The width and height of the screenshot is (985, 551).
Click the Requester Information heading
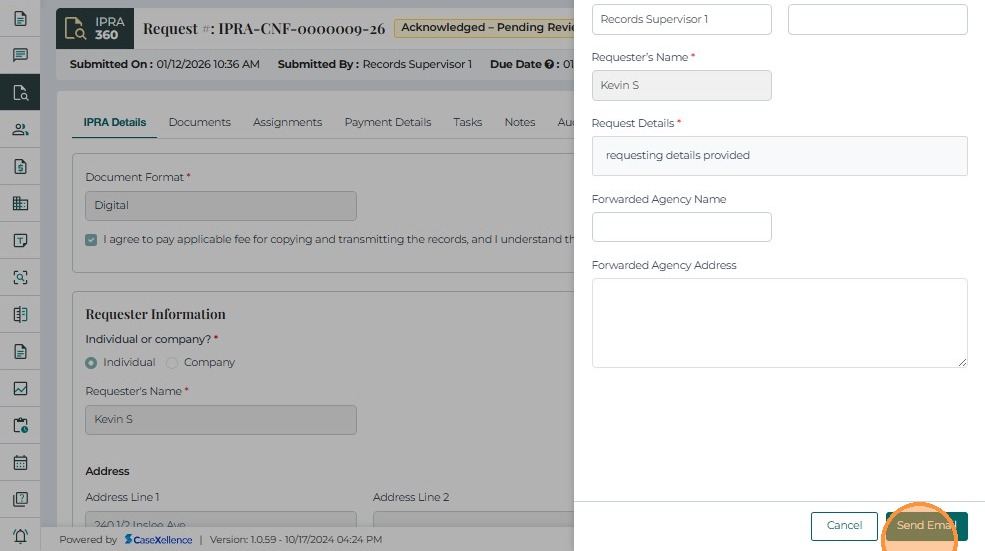[x=155, y=314]
